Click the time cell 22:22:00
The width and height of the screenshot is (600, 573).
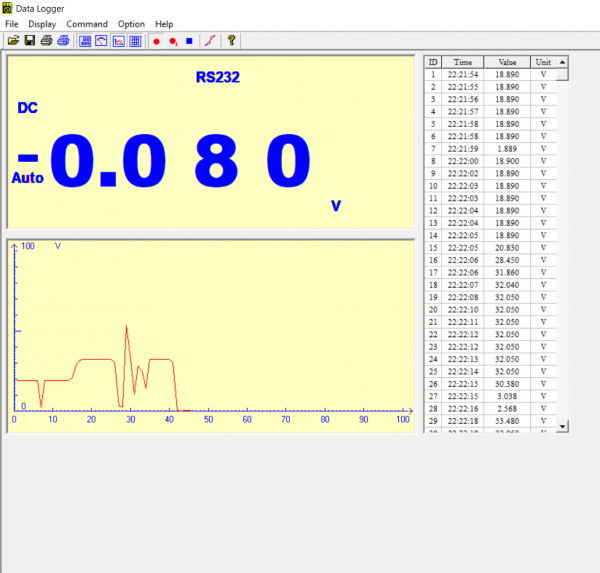(463, 161)
